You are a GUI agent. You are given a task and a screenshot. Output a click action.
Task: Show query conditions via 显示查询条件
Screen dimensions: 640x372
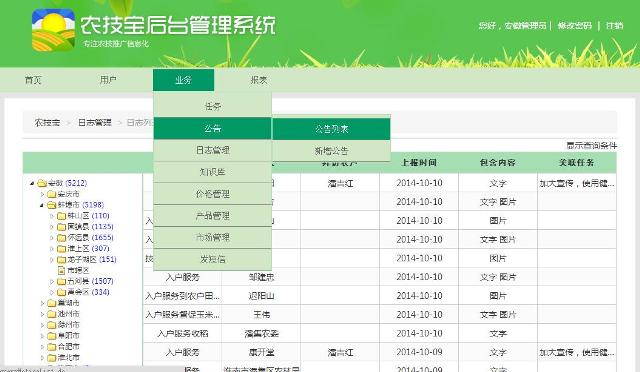pyautogui.click(x=591, y=145)
